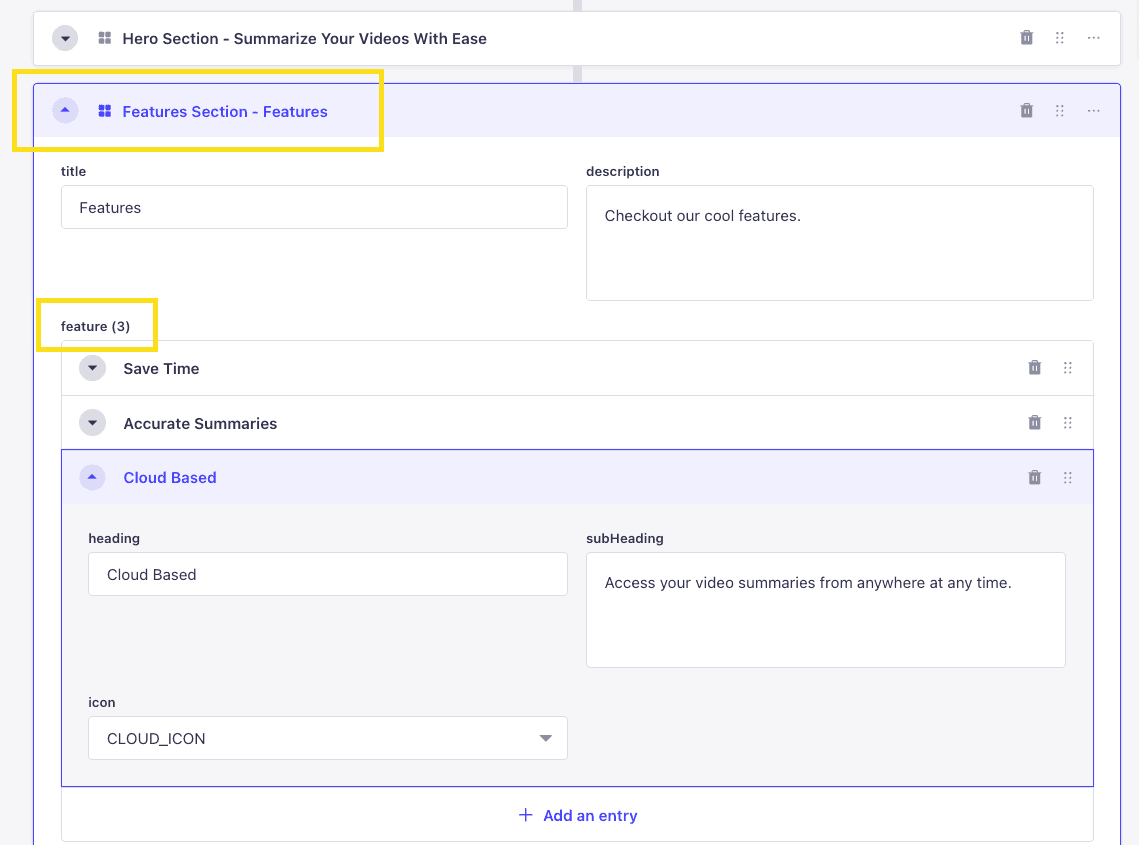Viewport: 1139px width, 845px height.
Task: Click the Features title input field
Action: pyautogui.click(x=314, y=207)
